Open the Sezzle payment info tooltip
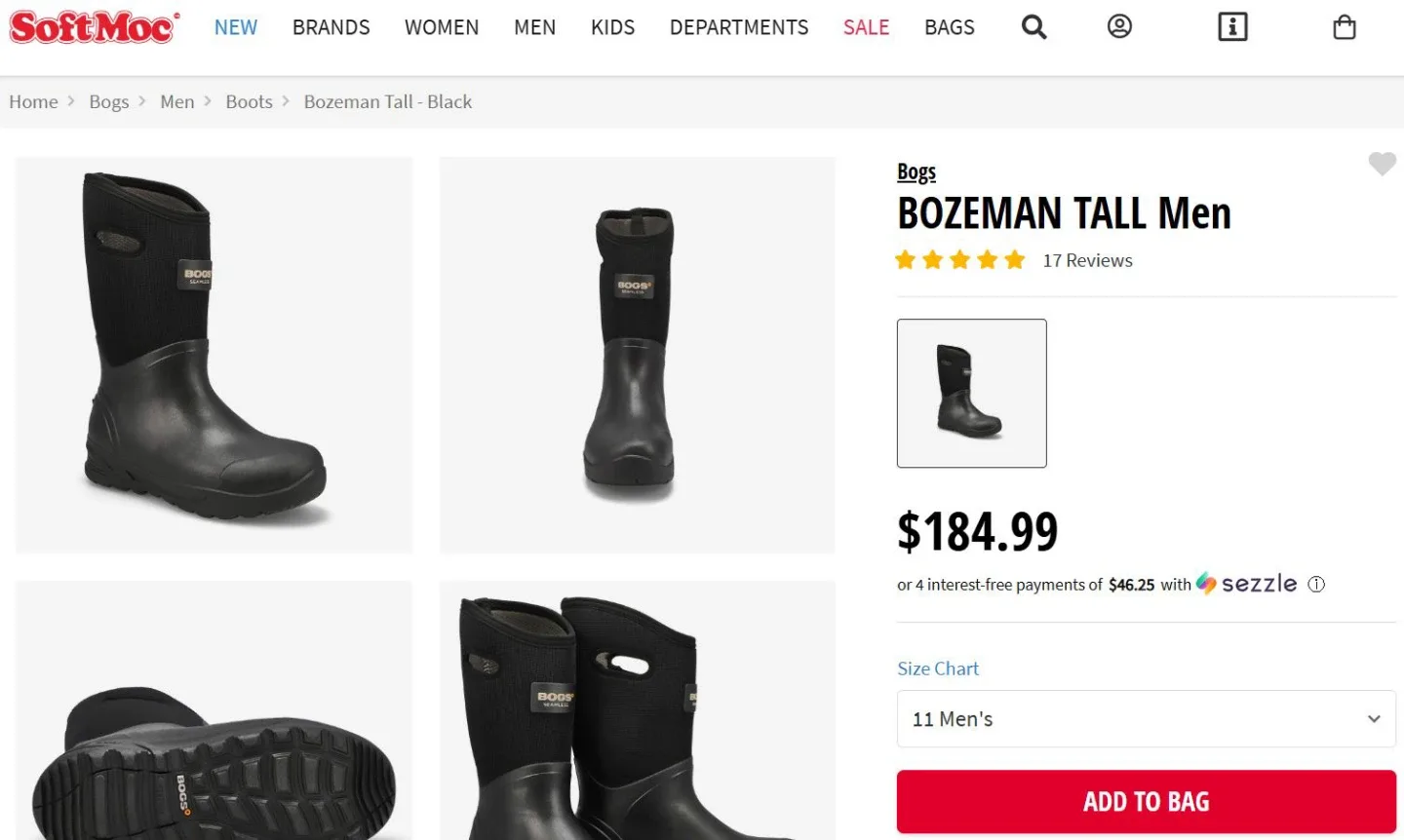This screenshot has width=1404, height=840. tap(1316, 584)
